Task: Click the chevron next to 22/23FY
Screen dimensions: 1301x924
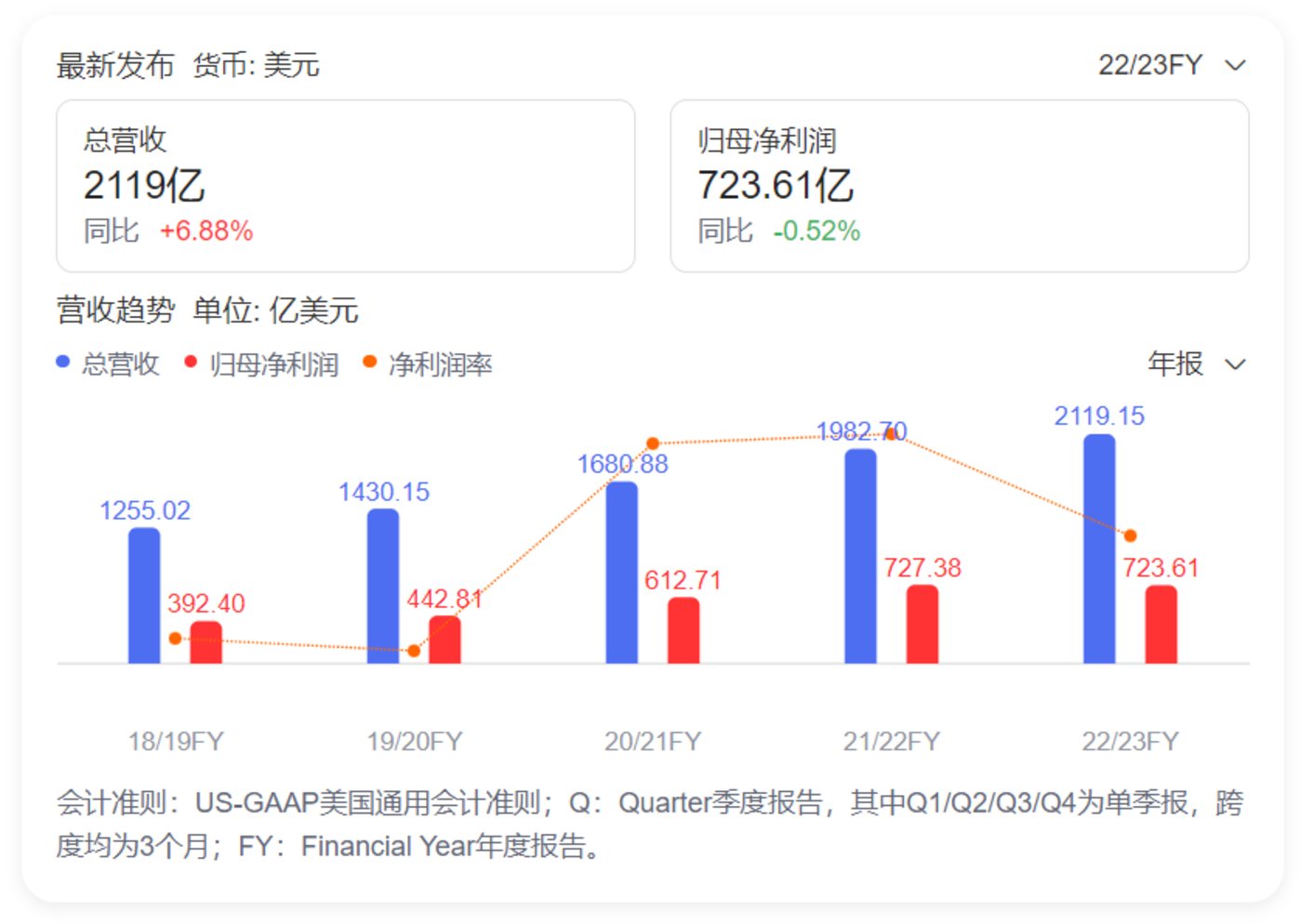Action: 1235,65
